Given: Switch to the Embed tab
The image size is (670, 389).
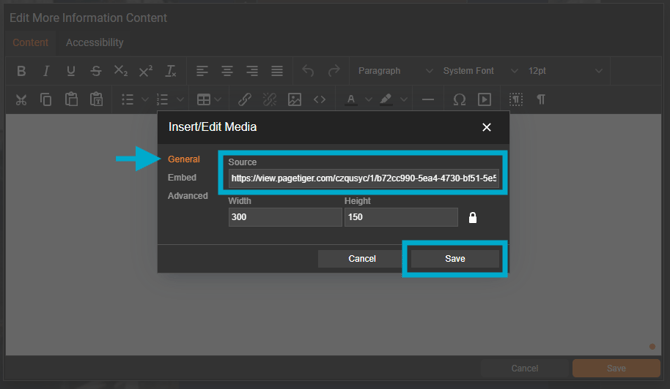Looking at the screenshot, I should tap(182, 177).
